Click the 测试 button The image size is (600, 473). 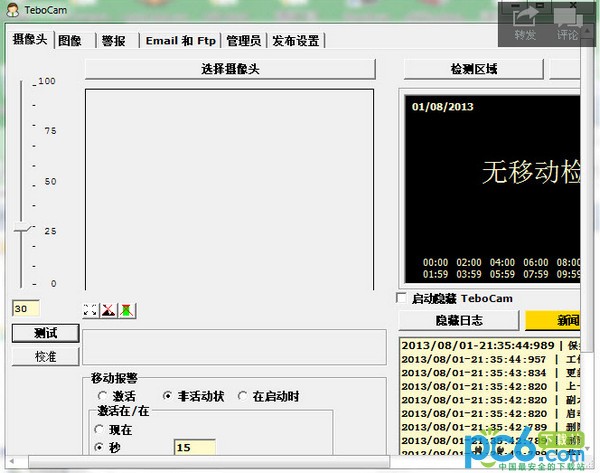tap(46, 333)
